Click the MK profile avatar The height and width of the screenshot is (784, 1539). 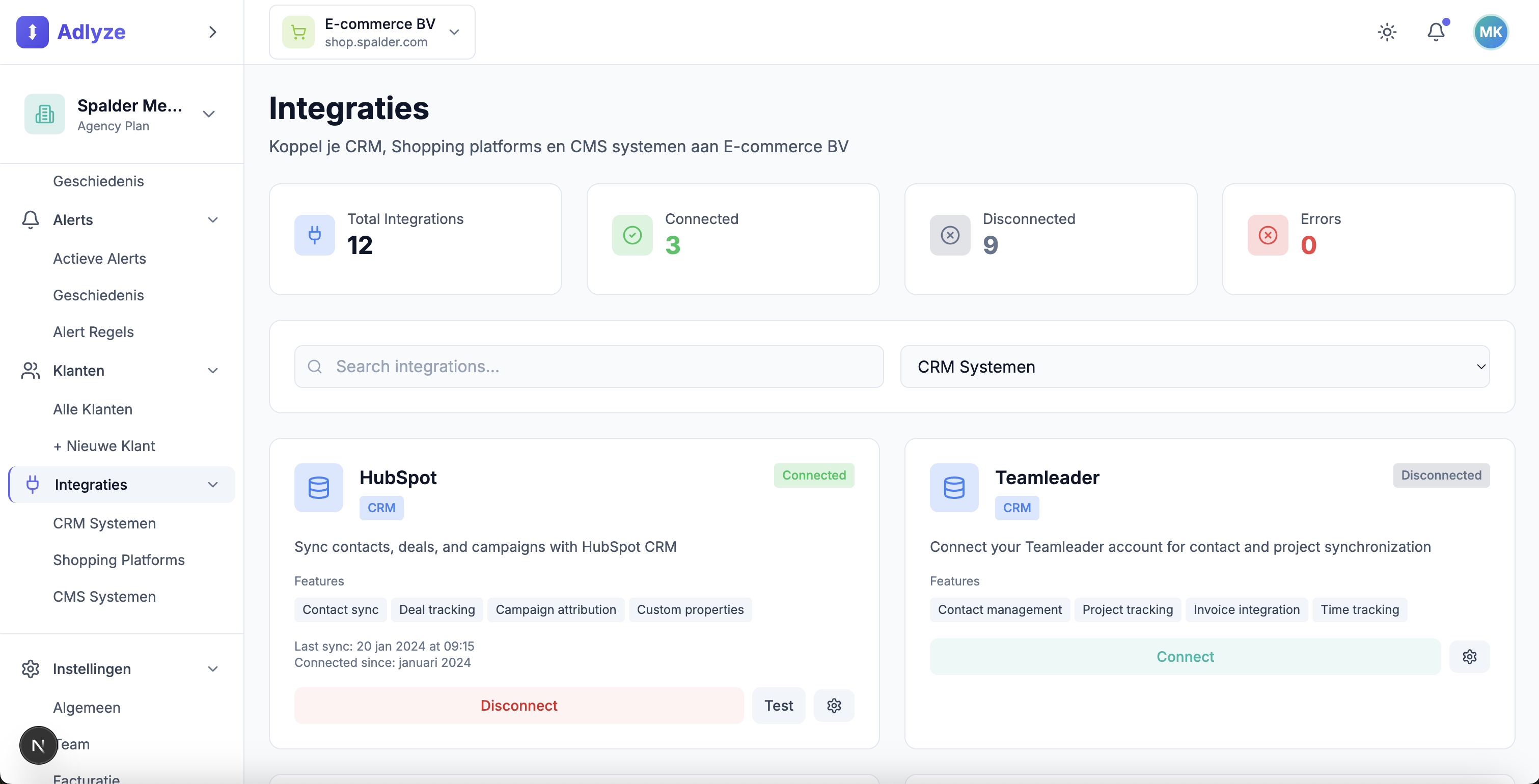click(1490, 32)
